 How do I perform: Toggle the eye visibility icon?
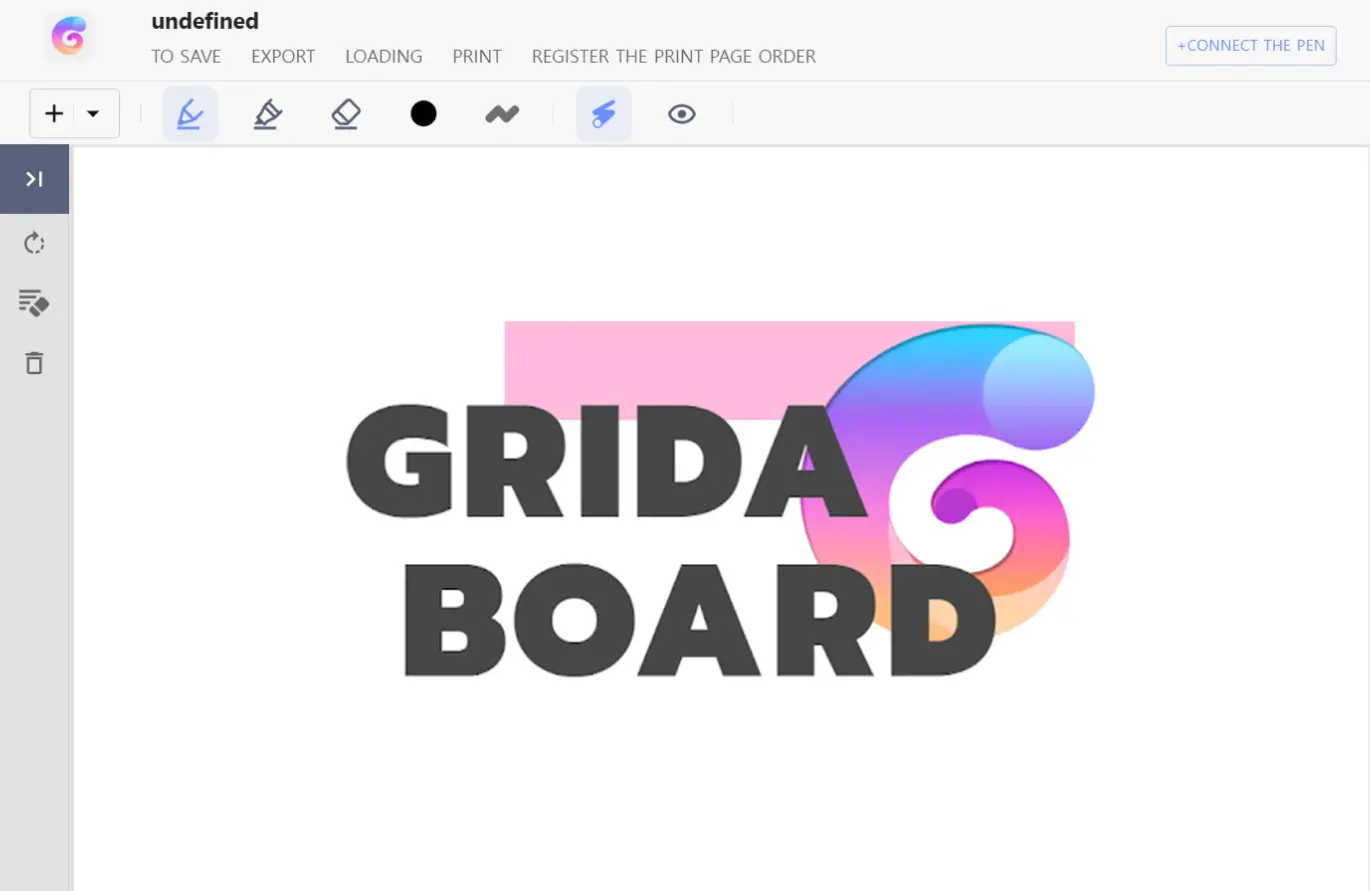[681, 114]
